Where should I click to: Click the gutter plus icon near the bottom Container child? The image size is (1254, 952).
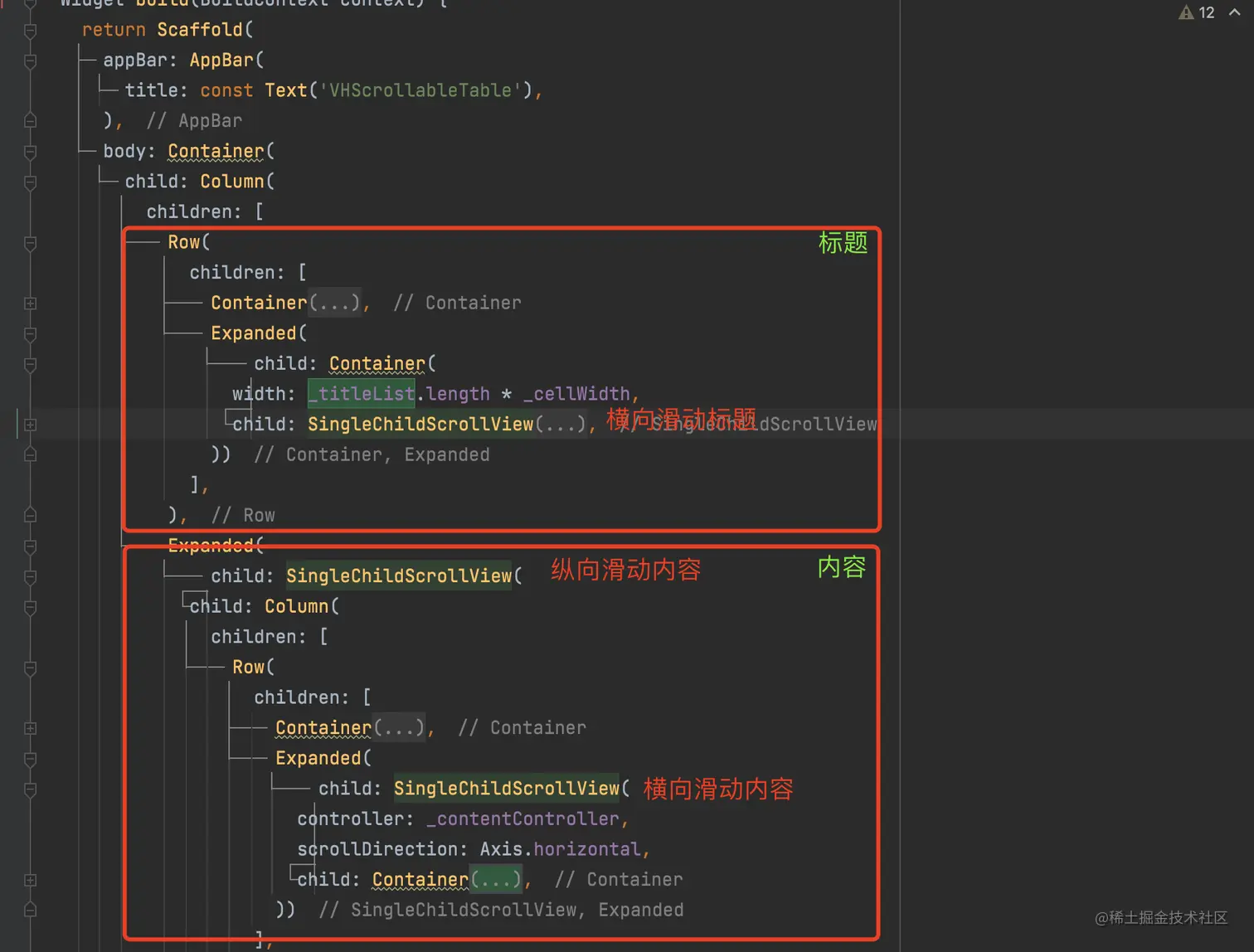(30, 880)
